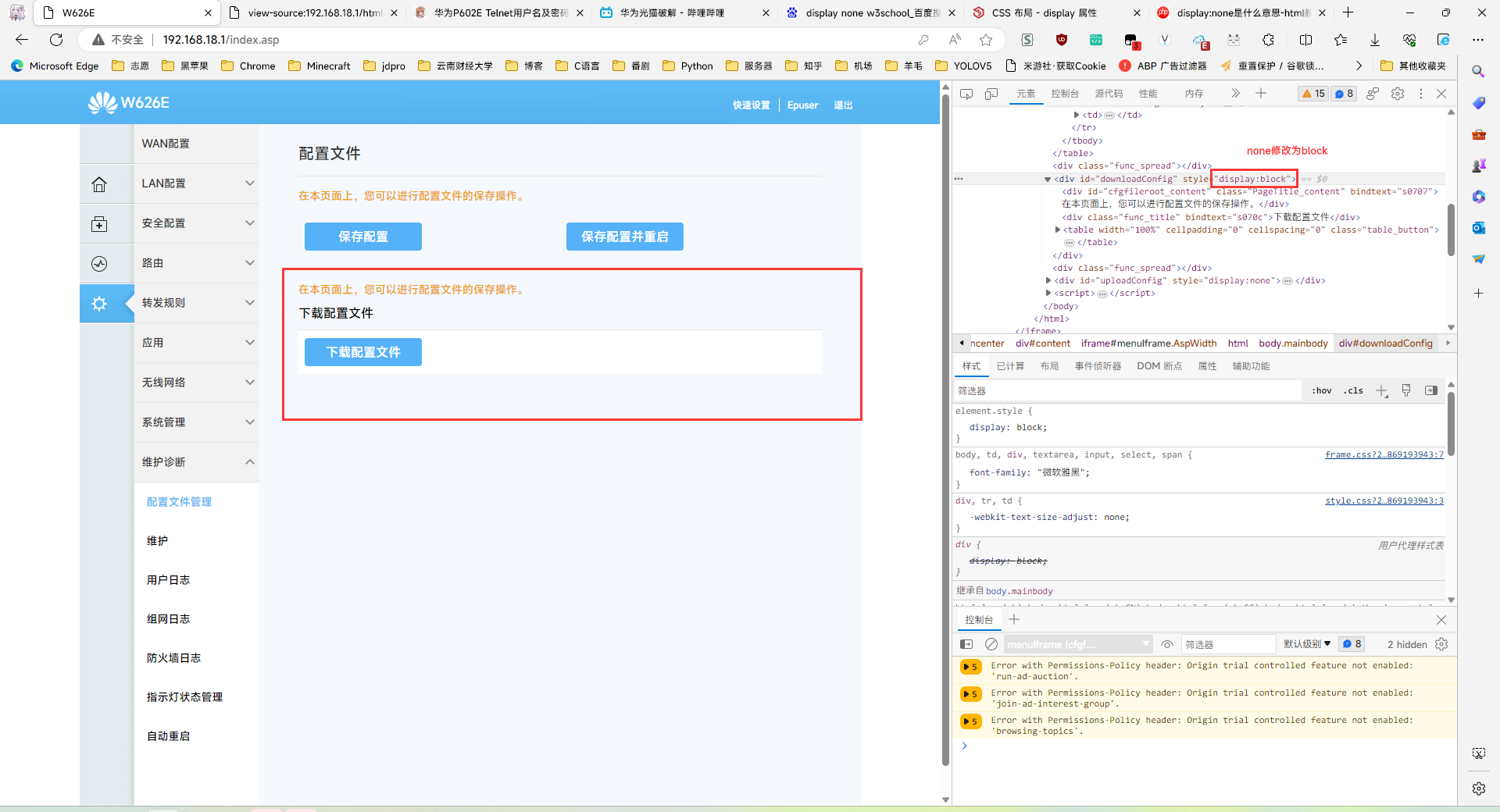
Task: Click the home icon in router sidebar
Action: [99, 184]
